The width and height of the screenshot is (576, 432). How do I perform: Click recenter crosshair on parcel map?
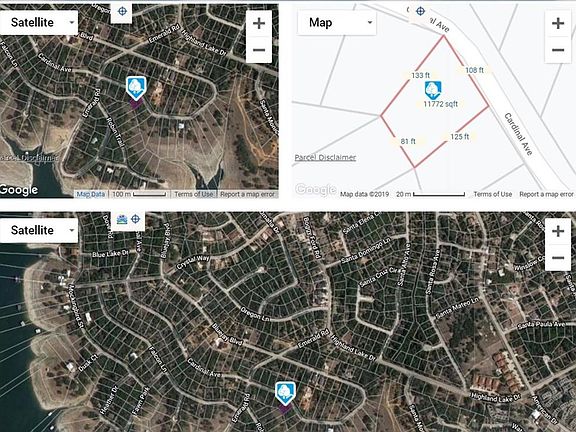tap(420, 11)
